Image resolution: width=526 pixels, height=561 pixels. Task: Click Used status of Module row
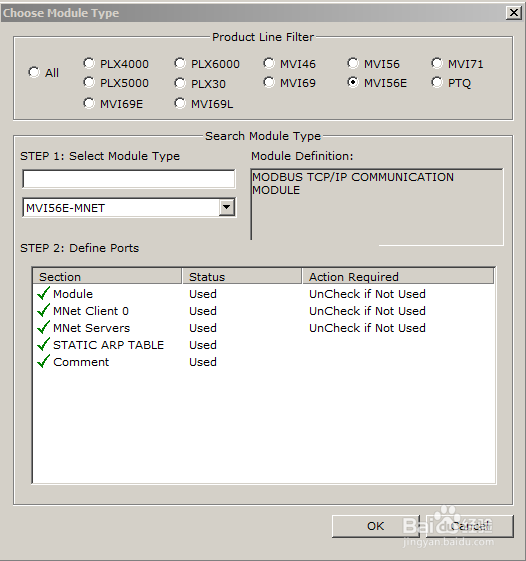[203, 294]
